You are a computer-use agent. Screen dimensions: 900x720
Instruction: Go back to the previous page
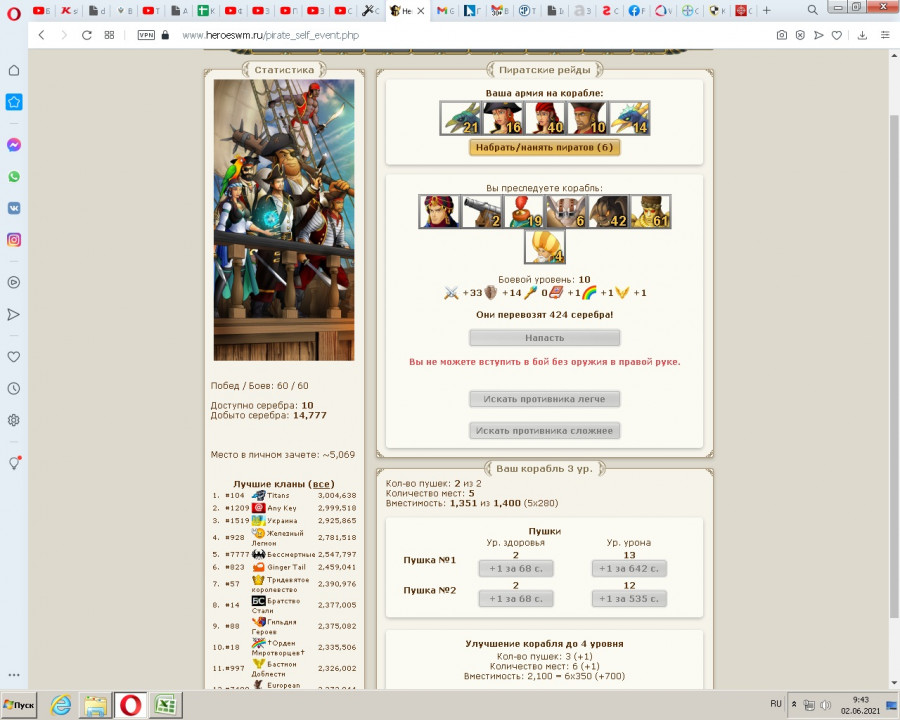pyautogui.click(x=41, y=35)
